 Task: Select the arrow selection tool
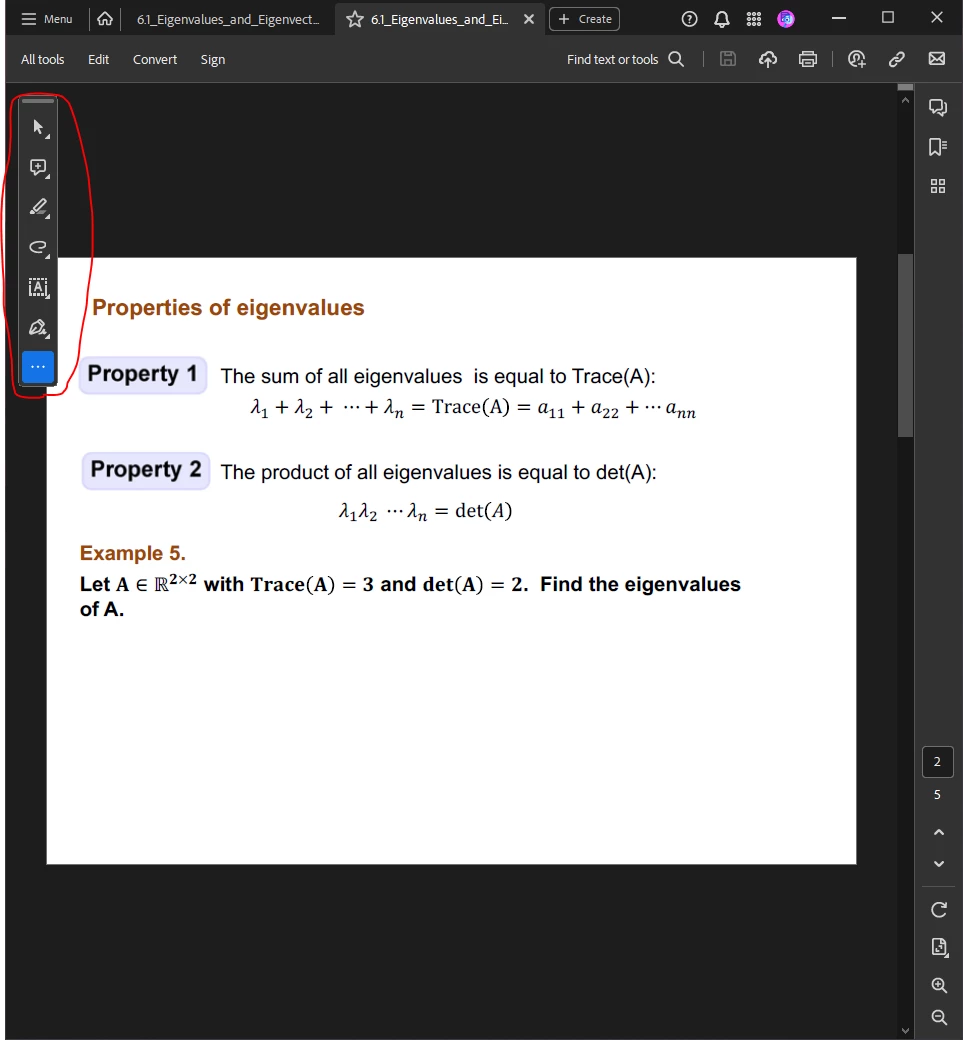[x=38, y=127]
